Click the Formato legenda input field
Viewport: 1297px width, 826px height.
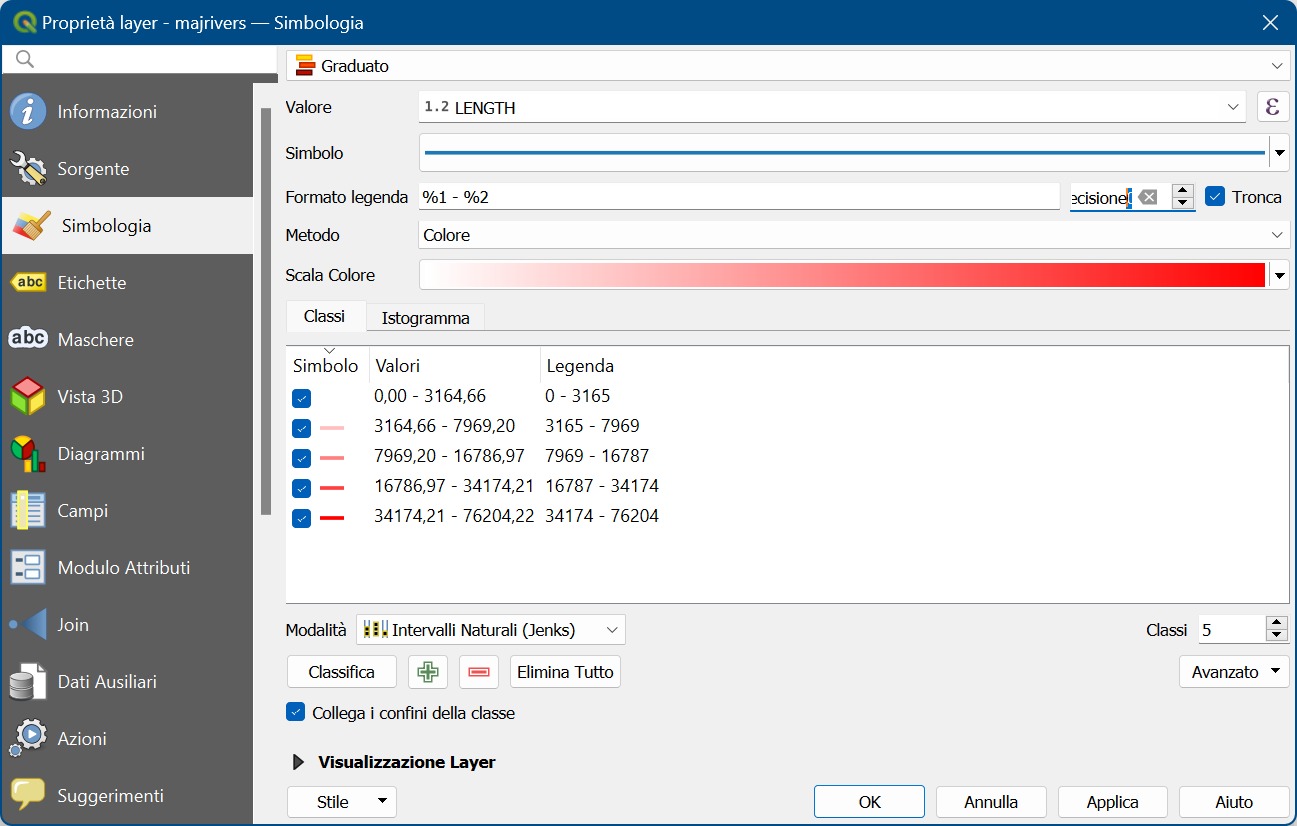click(739, 197)
